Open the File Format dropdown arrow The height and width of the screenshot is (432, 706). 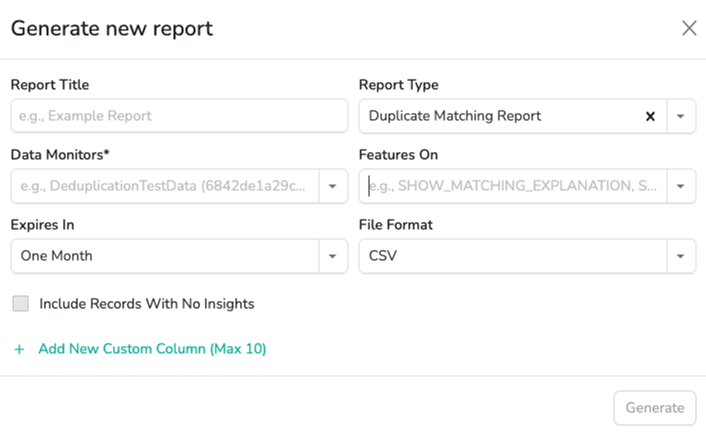tap(681, 256)
